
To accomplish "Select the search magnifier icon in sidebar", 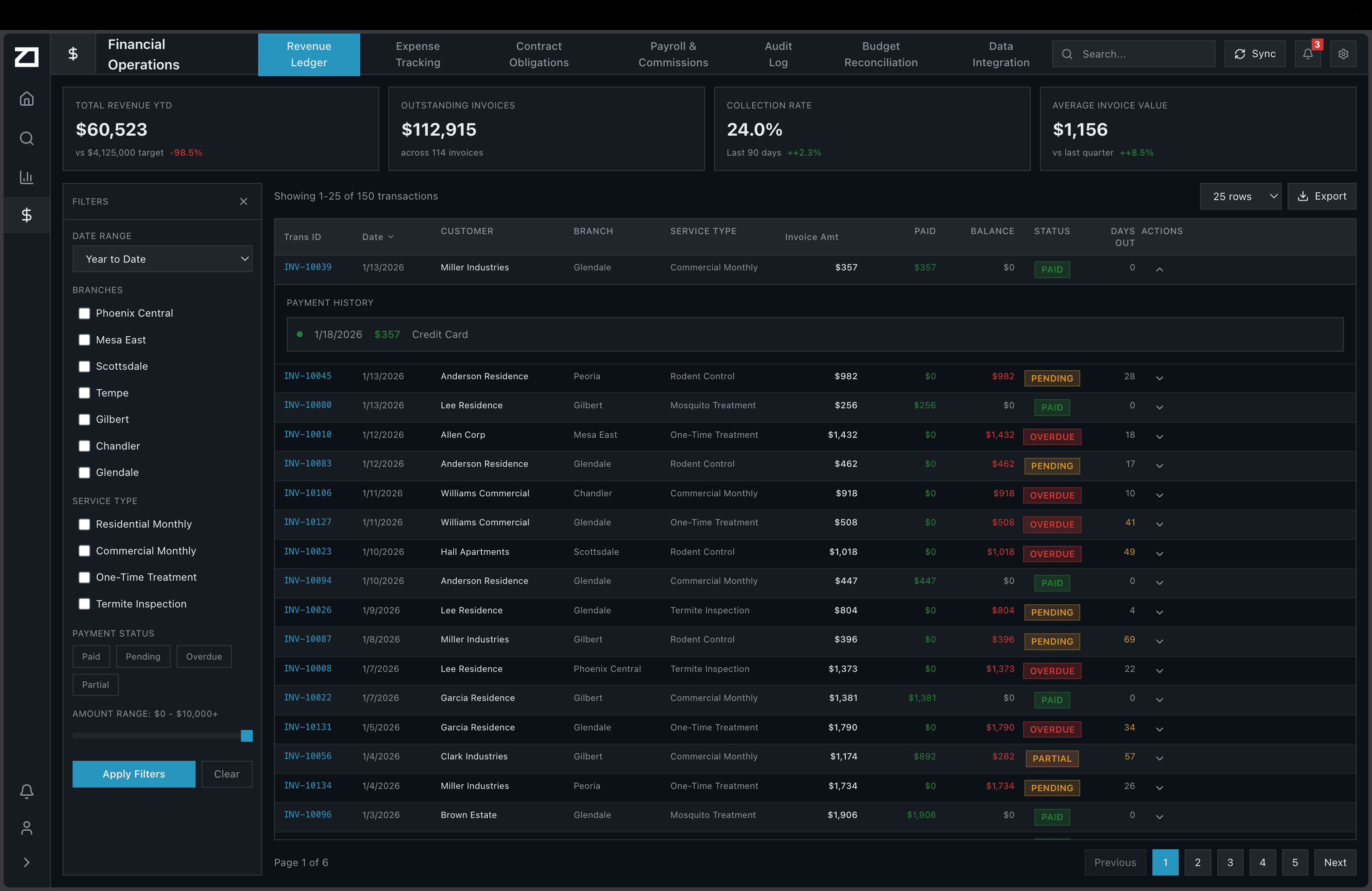I will (x=26, y=138).
